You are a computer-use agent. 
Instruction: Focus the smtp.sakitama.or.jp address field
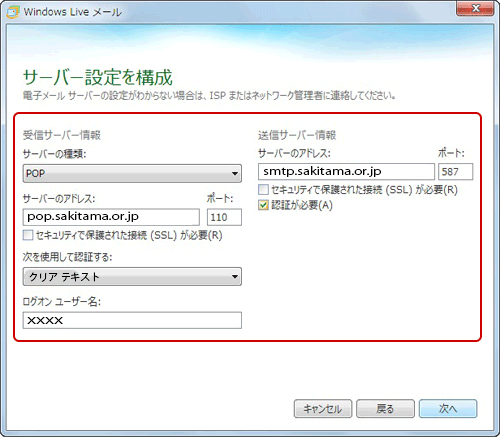coord(346,172)
